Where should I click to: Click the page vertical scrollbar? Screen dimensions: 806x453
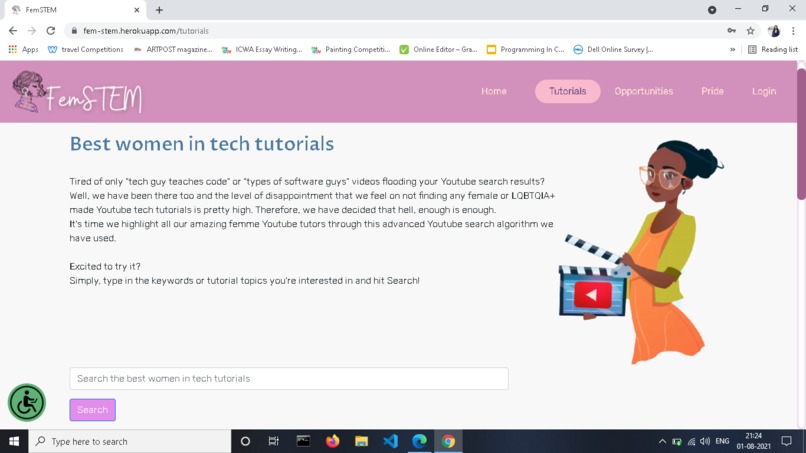click(801, 134)
